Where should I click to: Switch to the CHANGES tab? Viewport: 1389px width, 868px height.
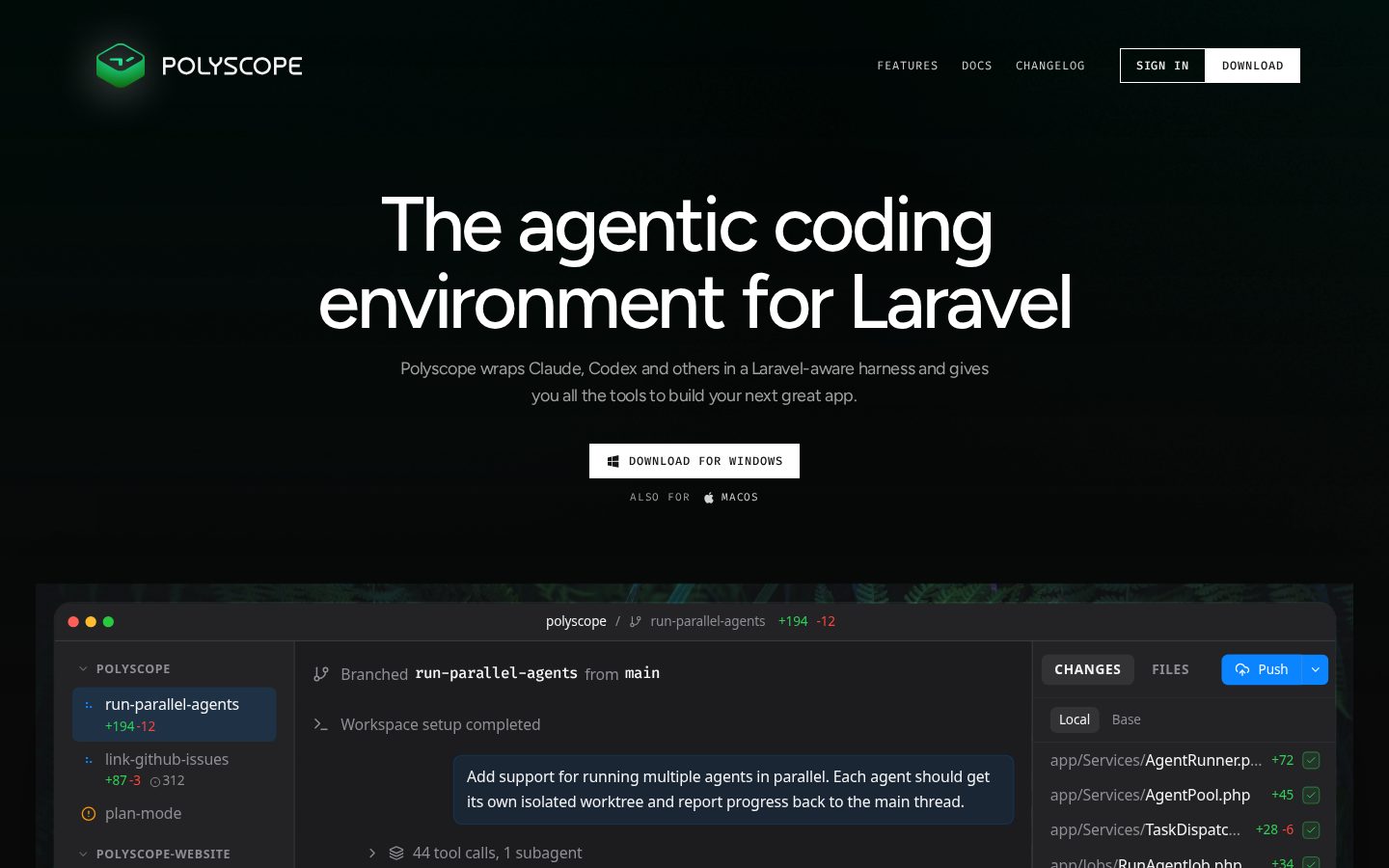1087,669
